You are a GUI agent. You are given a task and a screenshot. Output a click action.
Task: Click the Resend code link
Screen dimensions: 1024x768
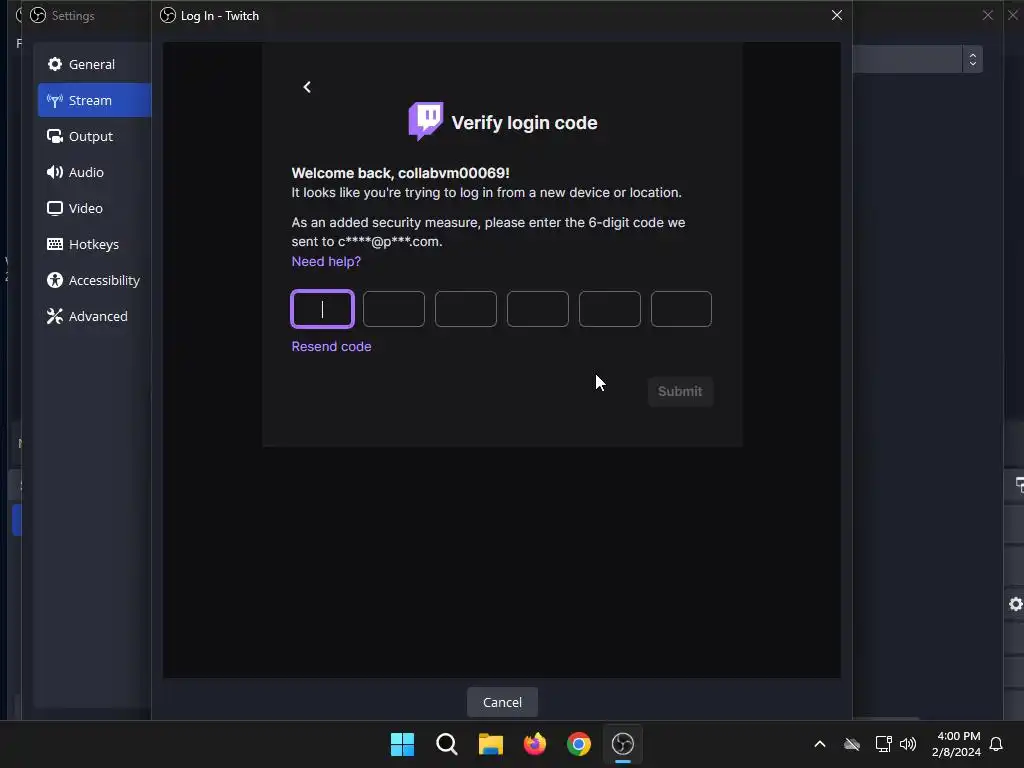coord(331,346)
